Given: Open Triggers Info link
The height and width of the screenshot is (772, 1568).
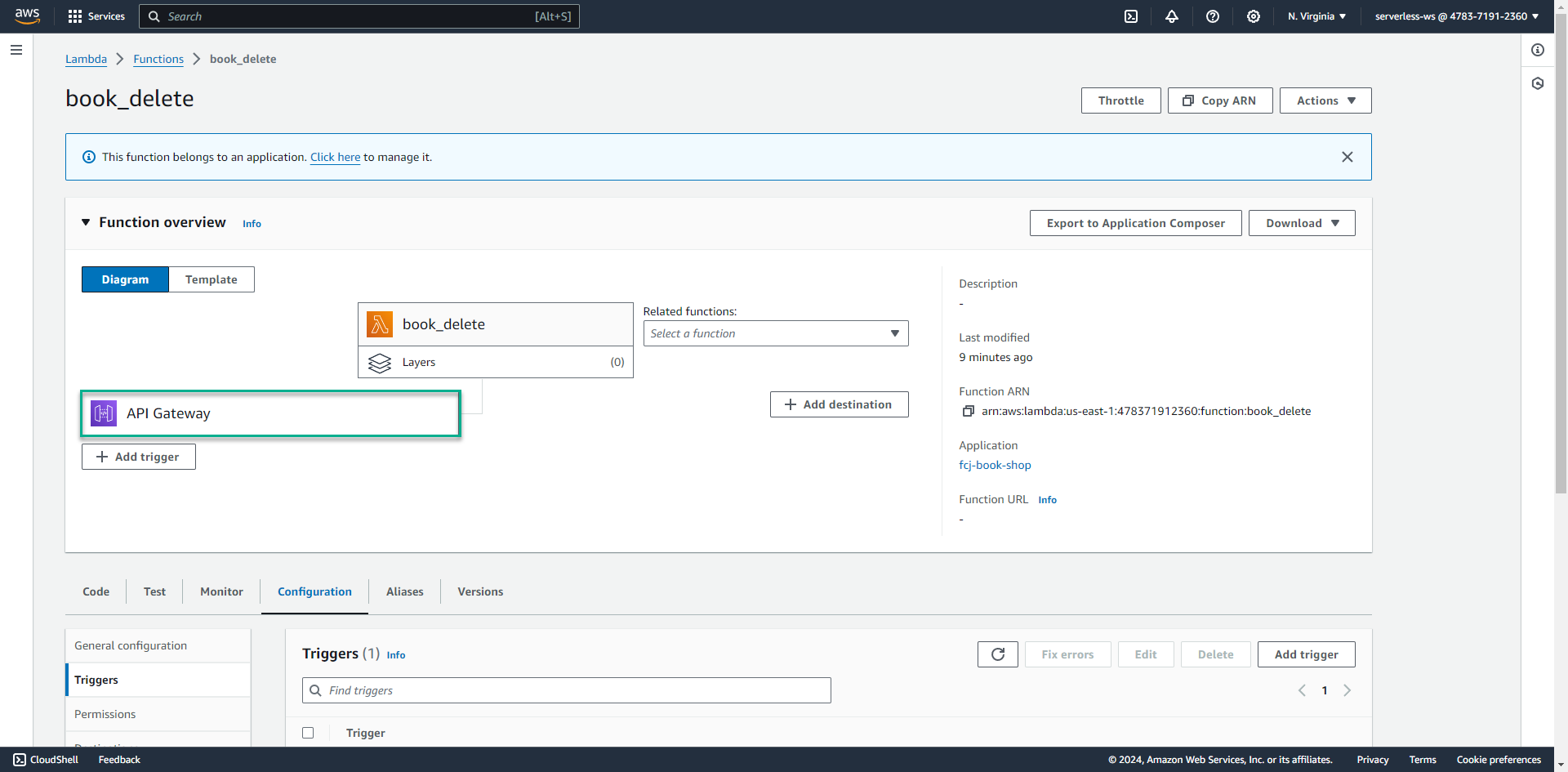Looking at the screenshot, I should 396,655.
